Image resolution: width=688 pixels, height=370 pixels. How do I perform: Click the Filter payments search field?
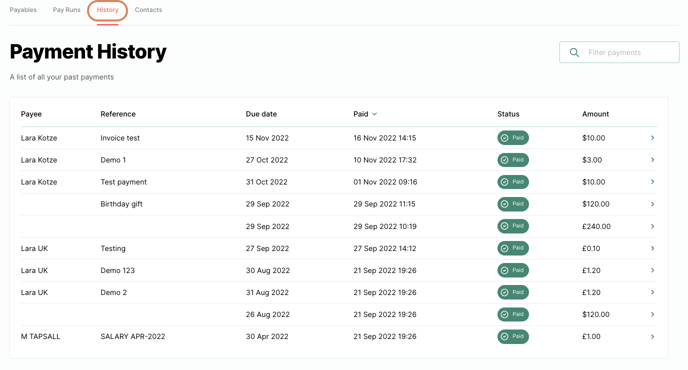pos(619,52)
